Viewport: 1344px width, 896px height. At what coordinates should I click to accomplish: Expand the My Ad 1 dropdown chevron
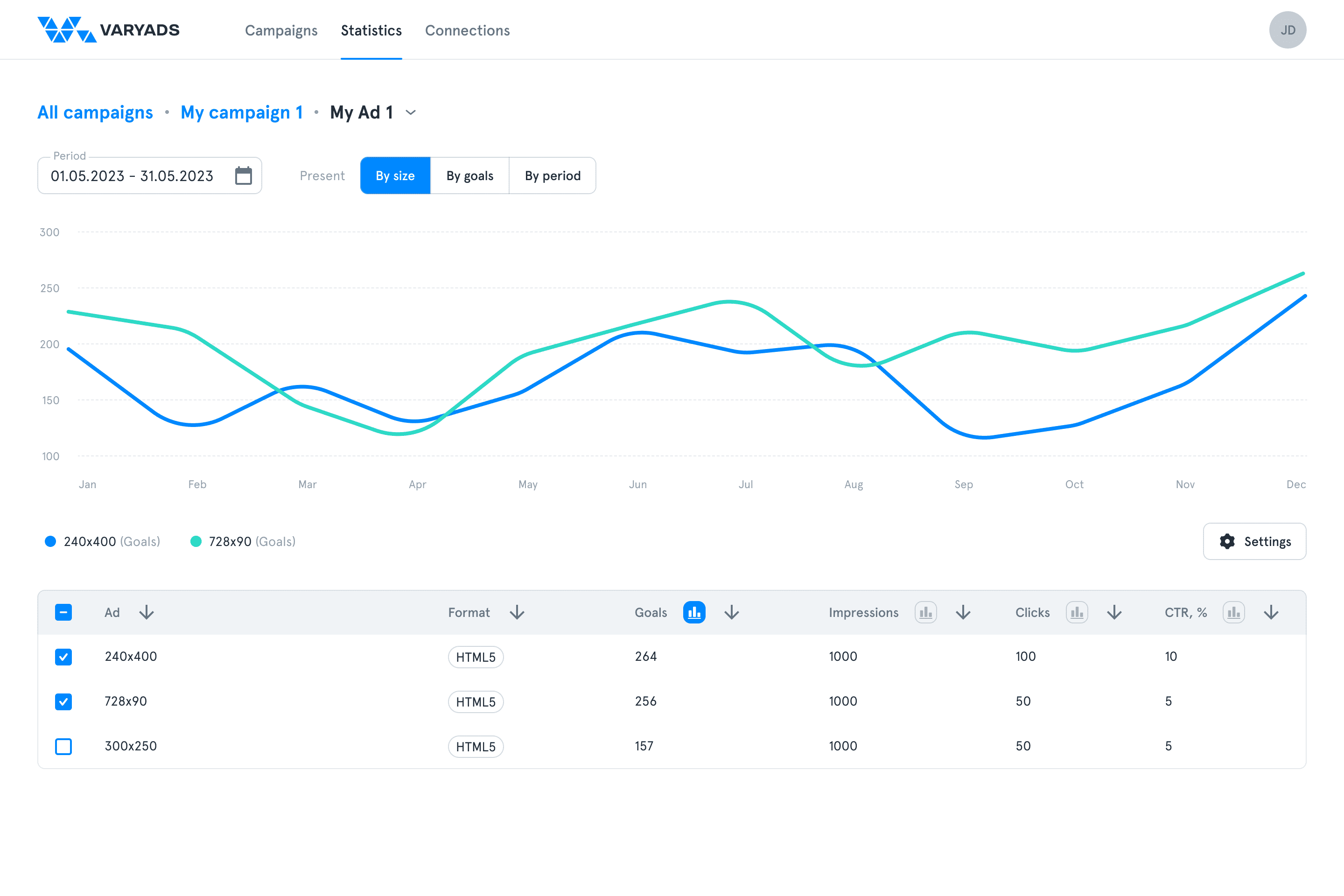click(410, 112)
